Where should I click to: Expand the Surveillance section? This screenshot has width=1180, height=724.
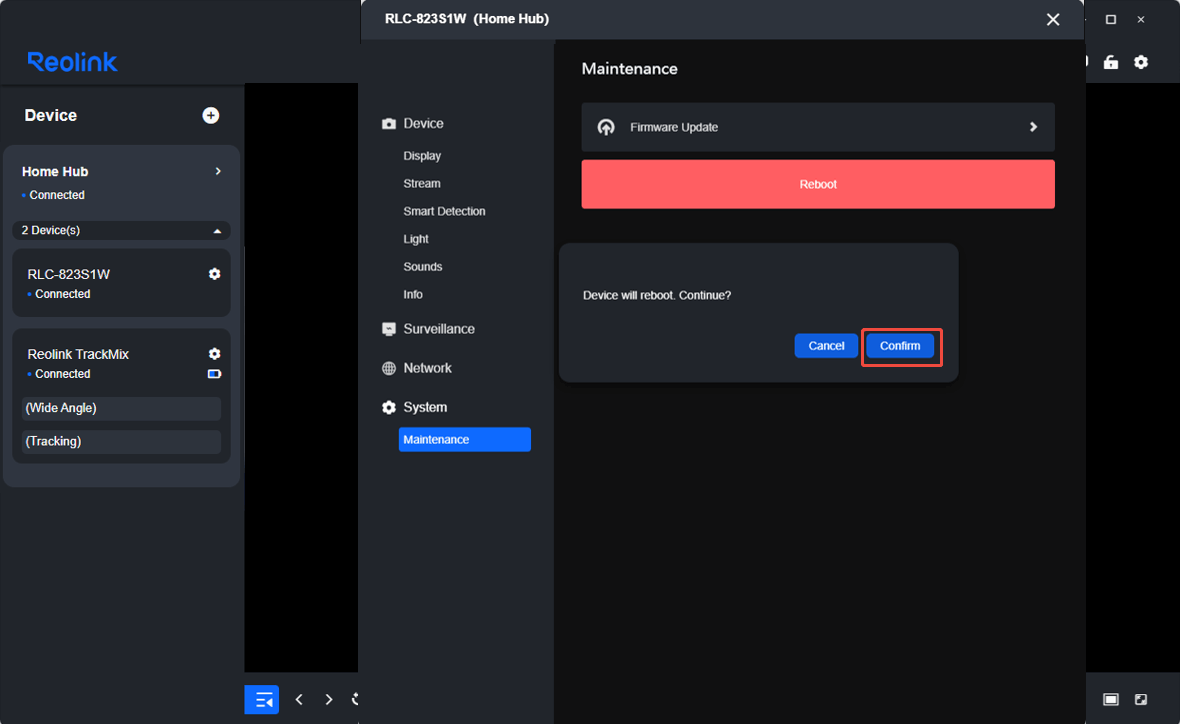439,329
